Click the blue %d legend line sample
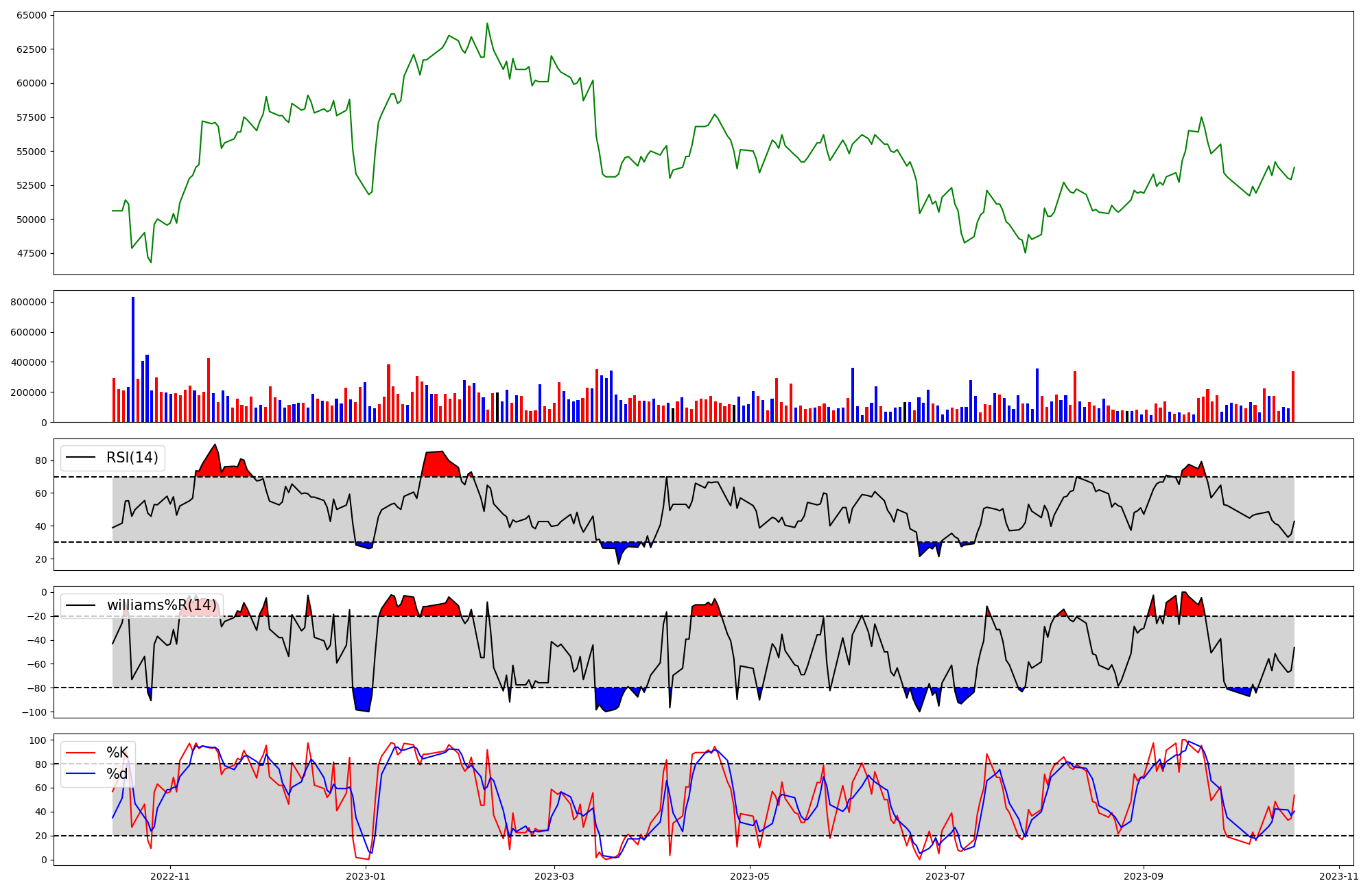Screen dimensions: 1372x892 click(x=80, y=774)
